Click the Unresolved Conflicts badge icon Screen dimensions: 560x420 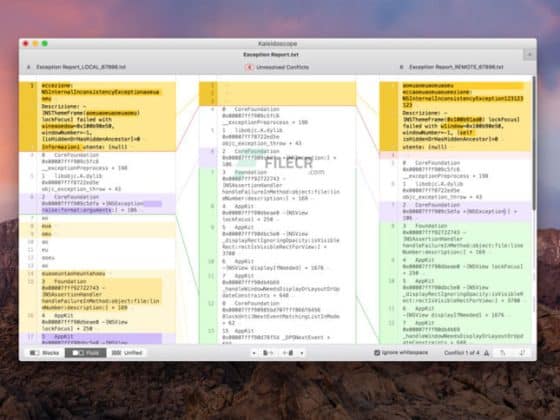249,67
